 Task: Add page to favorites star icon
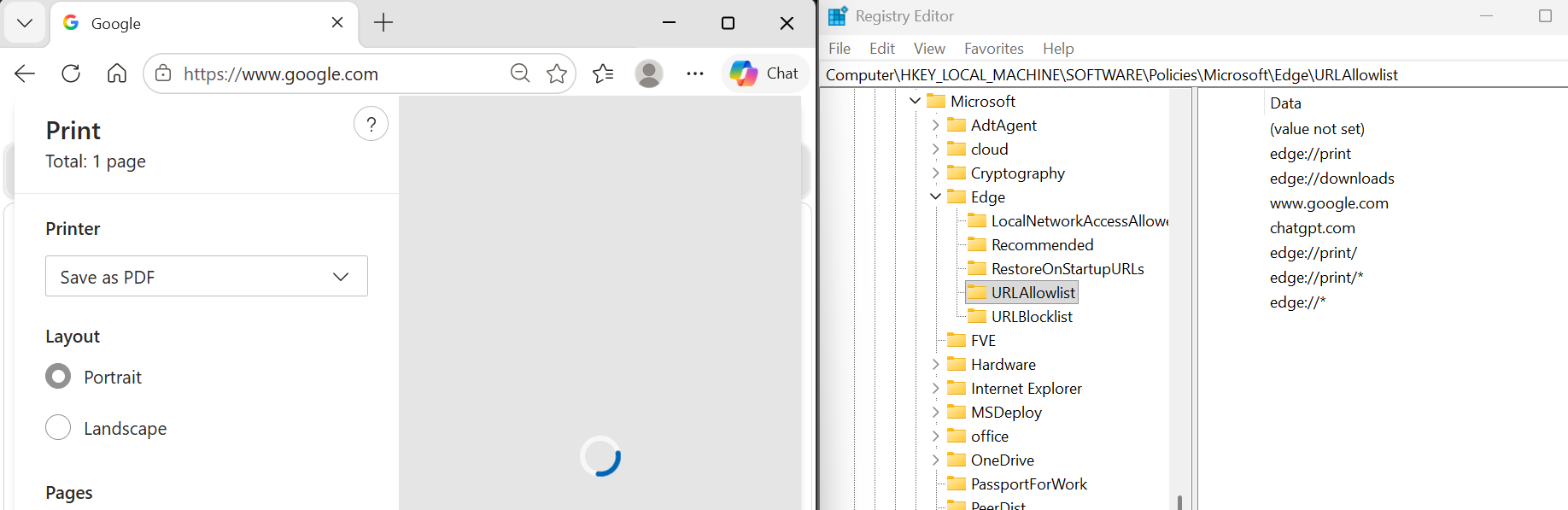point(557,73)
